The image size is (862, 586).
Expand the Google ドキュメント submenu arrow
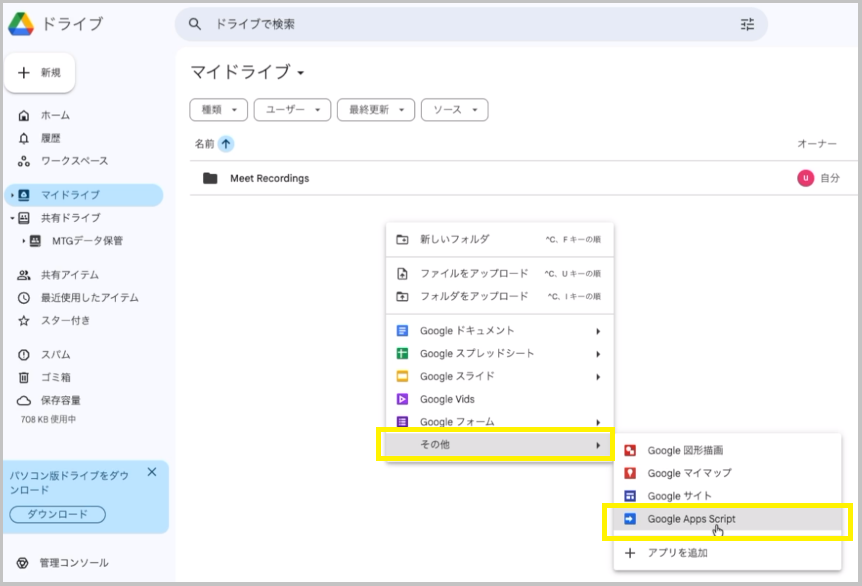[x=598, y=331]
